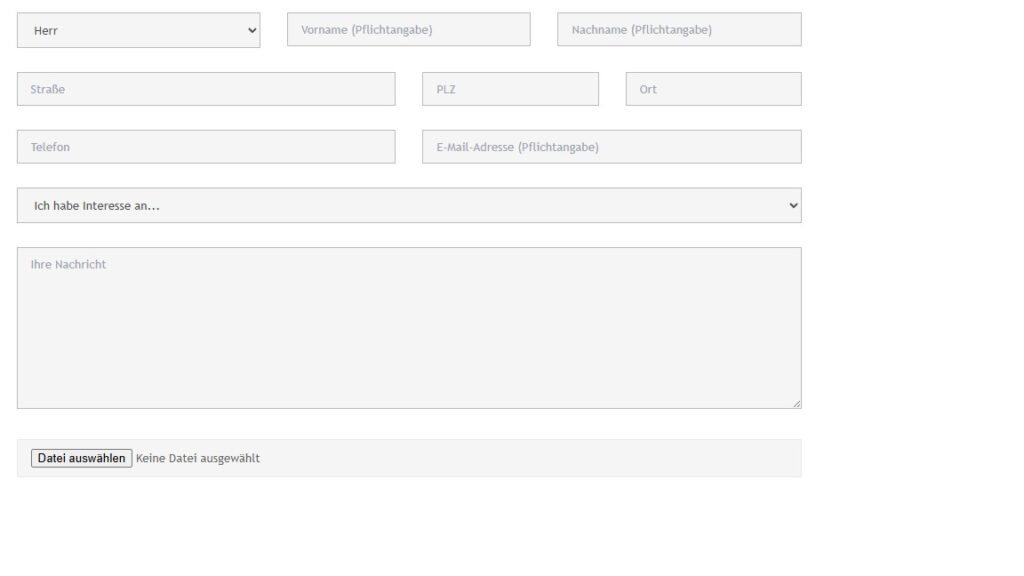Click the "Herr" text in the salutation box
This screenshot has height=576, width=1024.
pyautogui.click(x=46, y=31)
